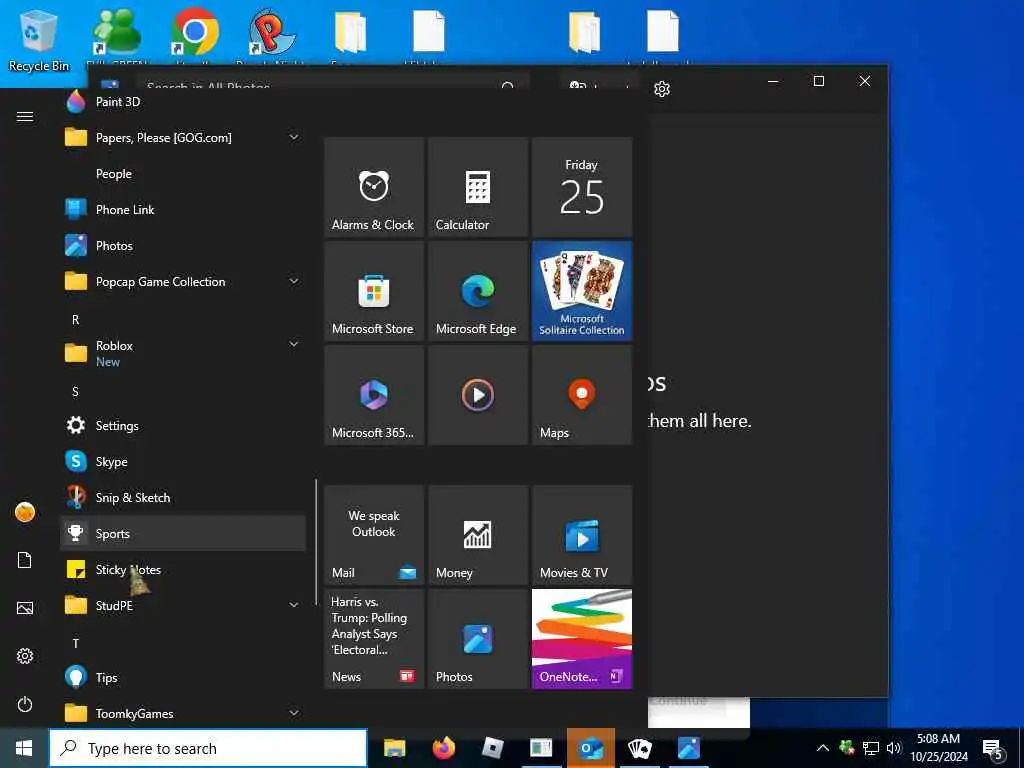This screenshot has width=1024, height=768.
Task: Open Settings gear in Start sidebar
Action: (x=25, y=656)
